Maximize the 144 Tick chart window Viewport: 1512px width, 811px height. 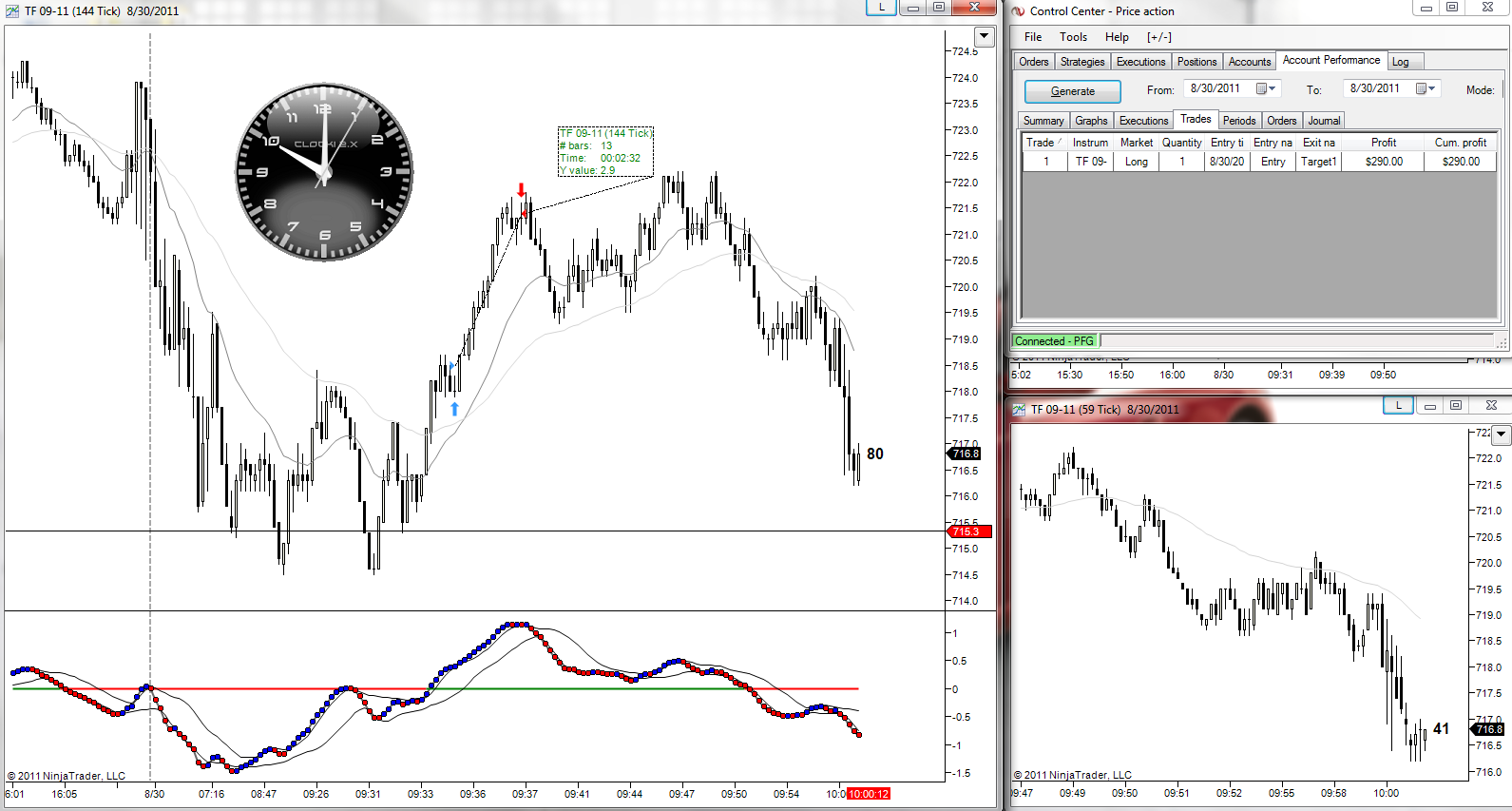tap(939, 8)
